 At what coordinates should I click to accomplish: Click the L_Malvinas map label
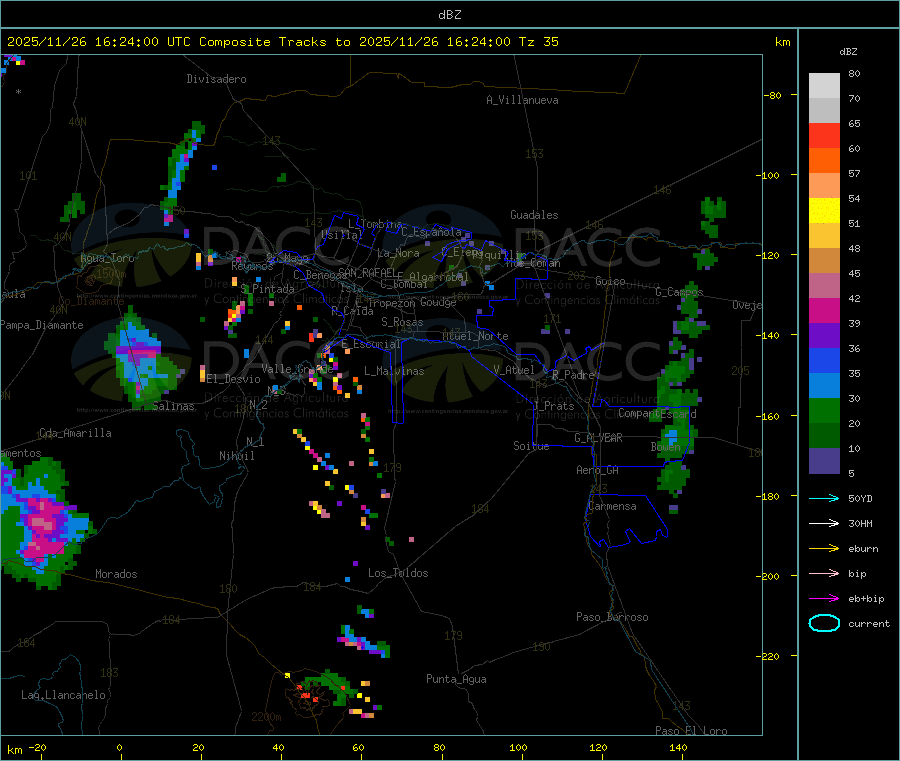[x=394, y=371]
